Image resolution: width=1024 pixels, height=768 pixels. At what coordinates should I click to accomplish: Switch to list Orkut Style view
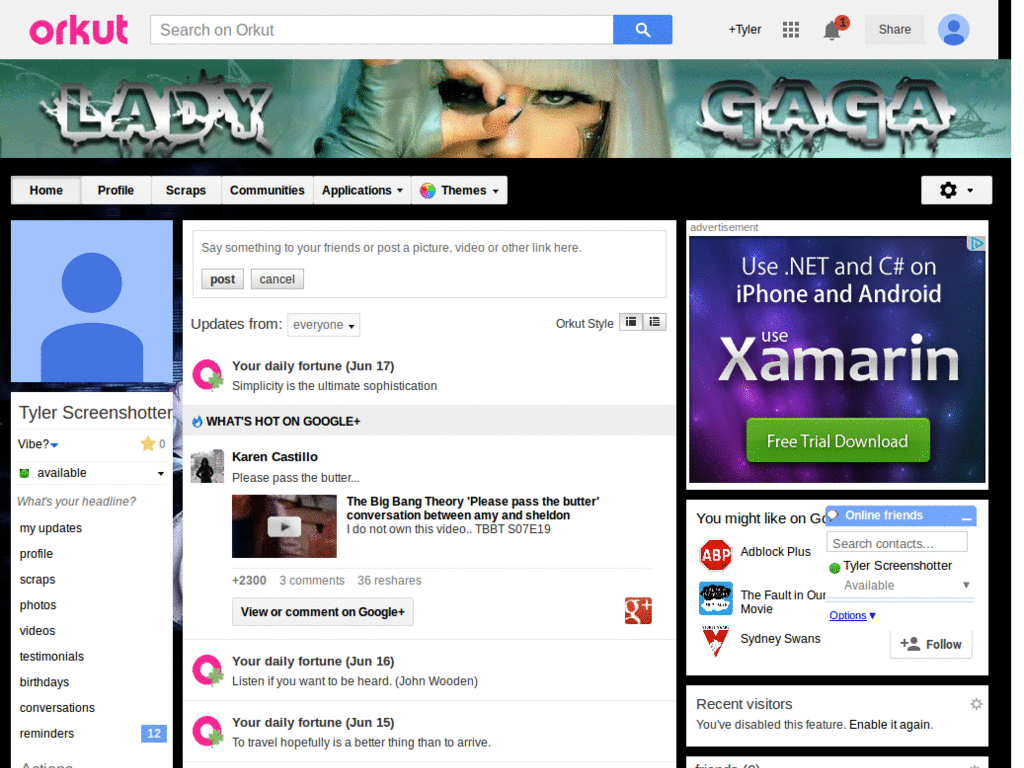[x=654, y=322]
